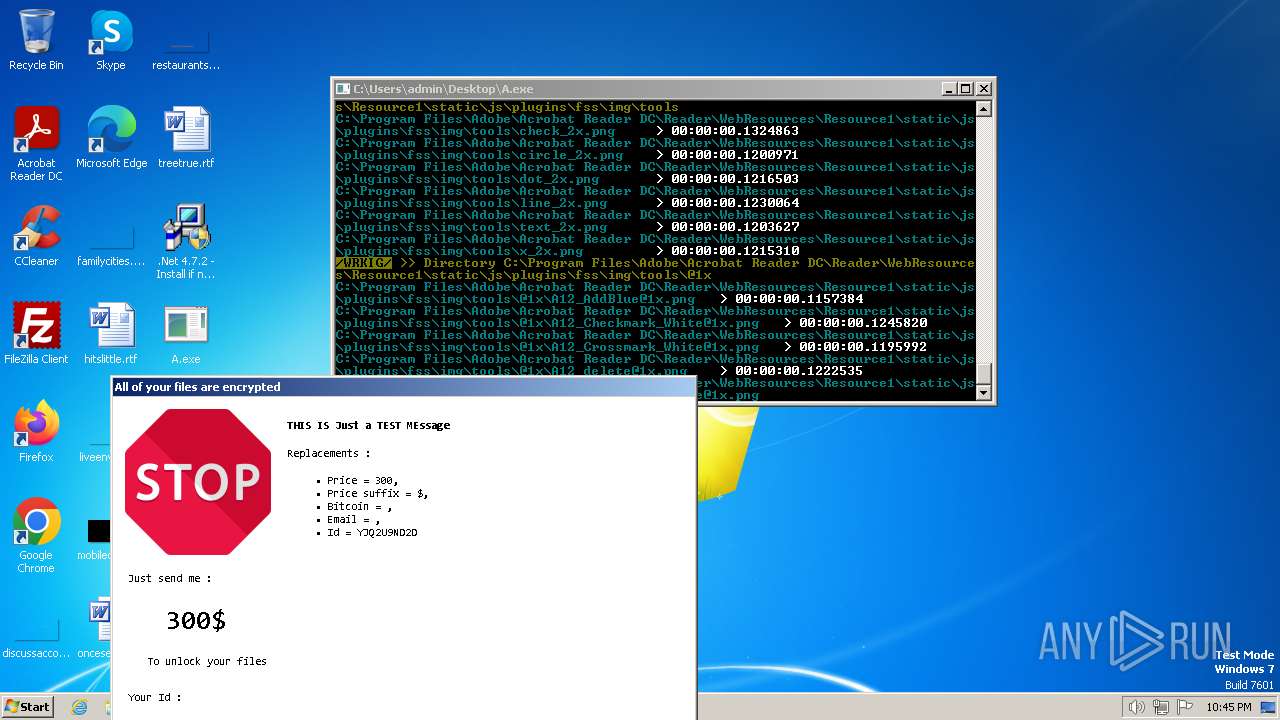Screen dimensions: 1280x720
Task: Select the A.exe desktop file icon
Action: (x=186, y=334)
